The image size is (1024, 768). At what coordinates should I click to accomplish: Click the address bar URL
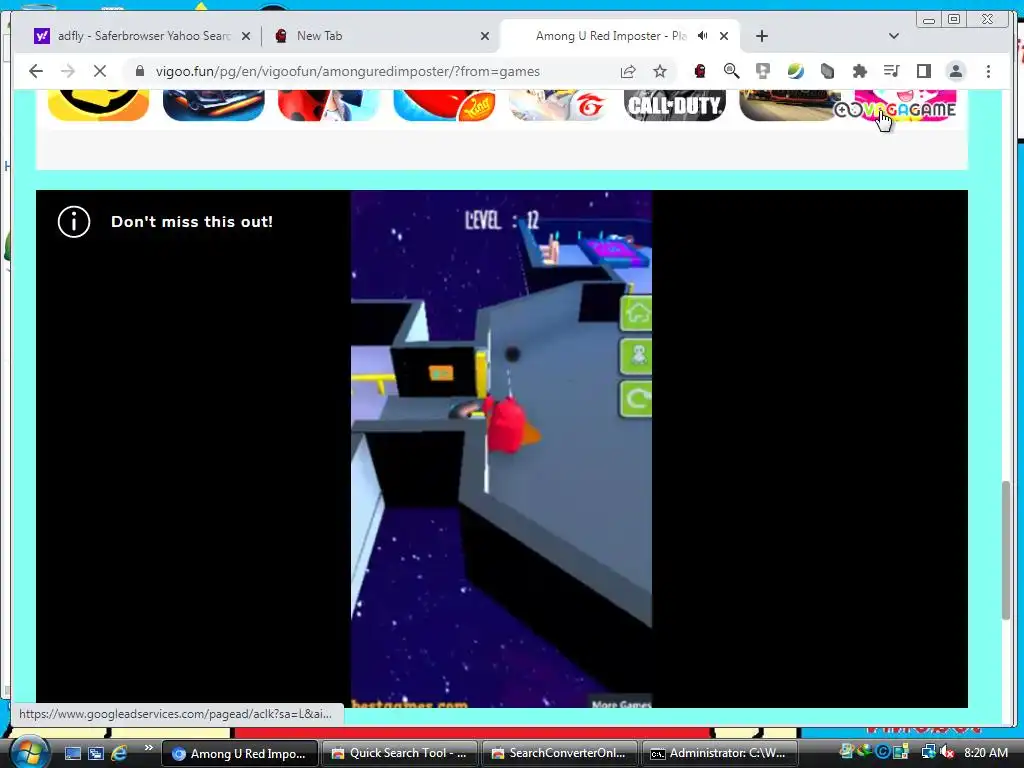point(347,71)
